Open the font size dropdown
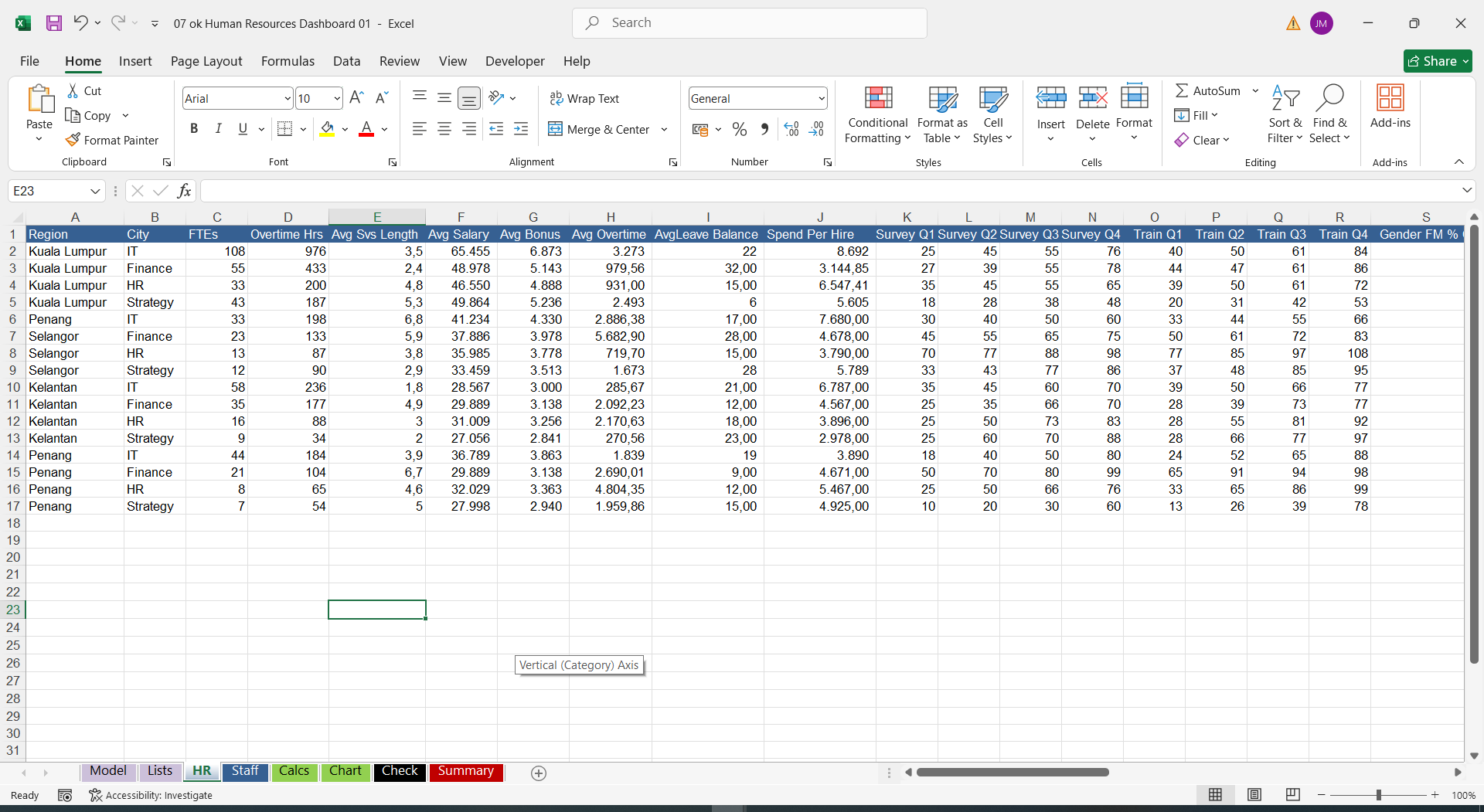This screenshot has height=812, width=1484. [337, 98]
